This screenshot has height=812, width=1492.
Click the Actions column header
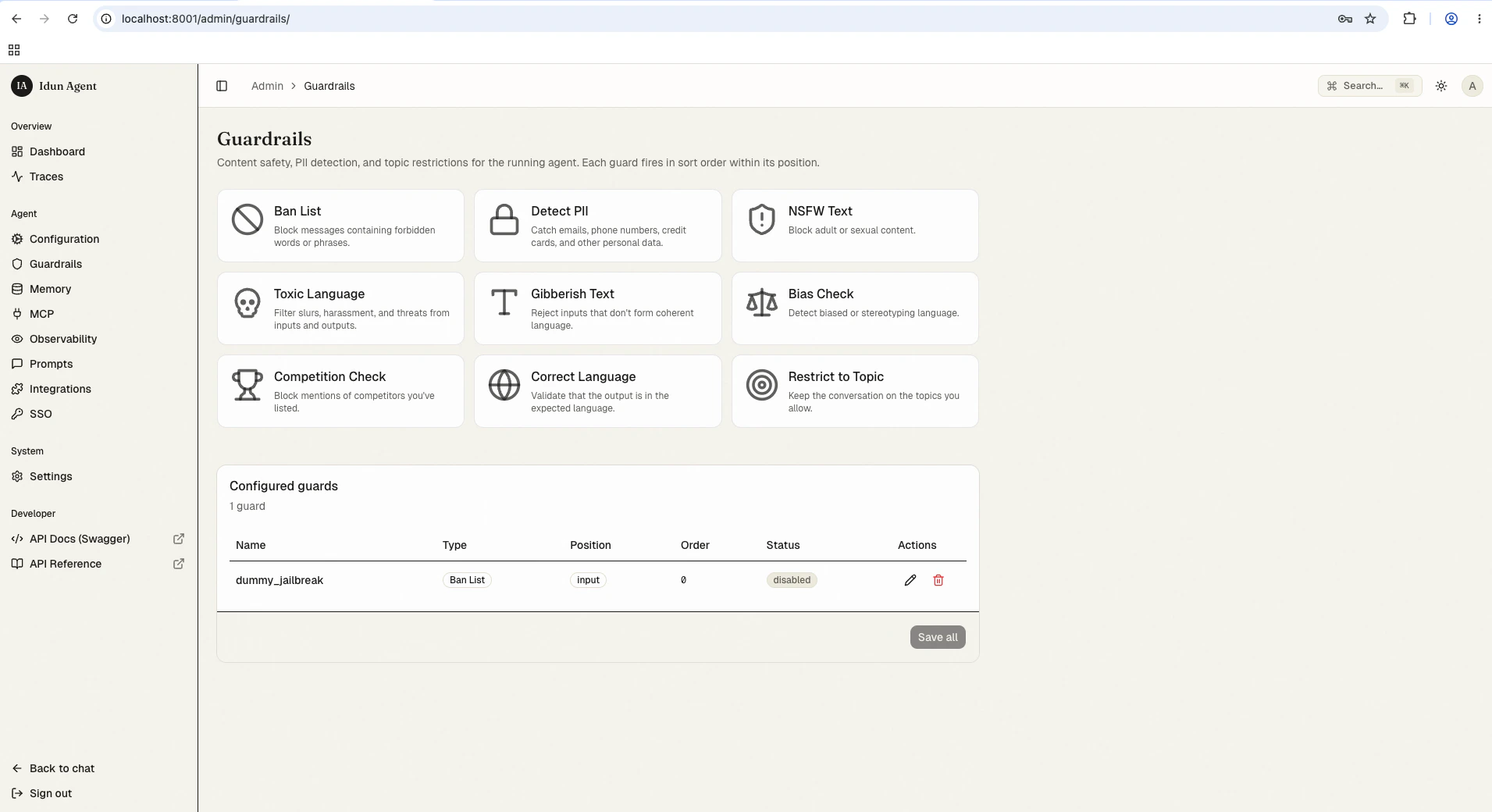917,545
